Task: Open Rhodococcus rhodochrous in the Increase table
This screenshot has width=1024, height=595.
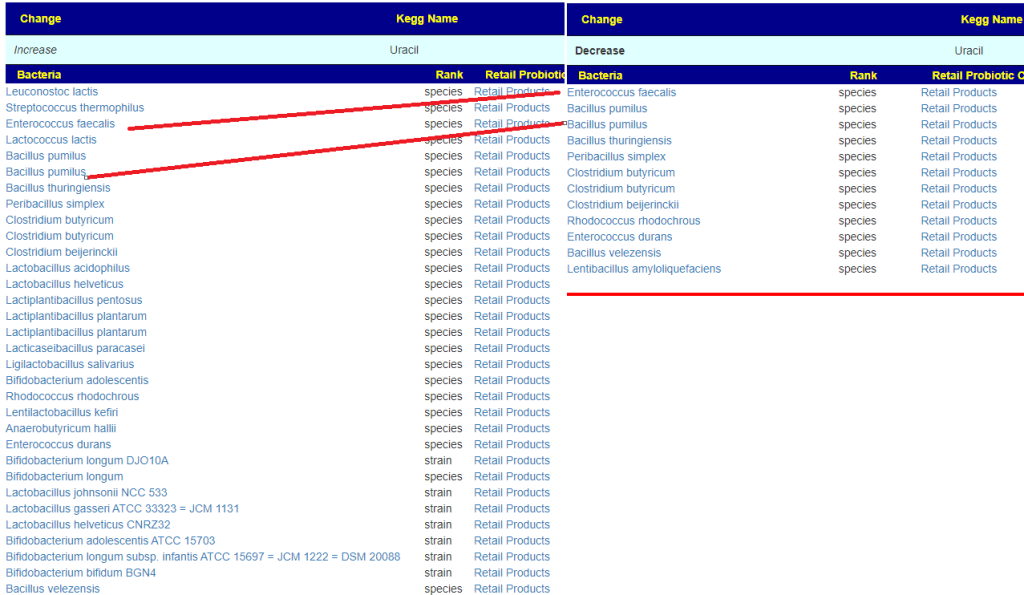Action: (x=72, y=396)
